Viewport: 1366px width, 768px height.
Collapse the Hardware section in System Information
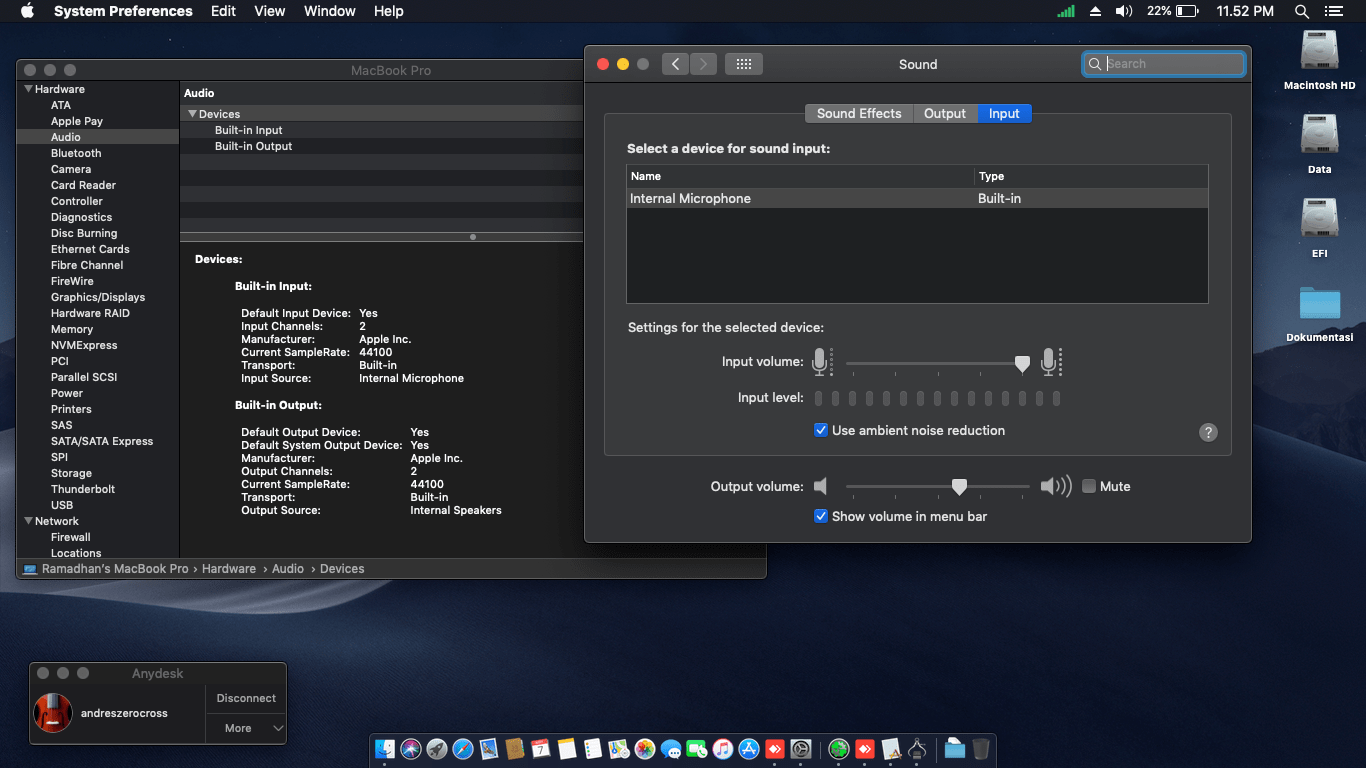[27, 88]
